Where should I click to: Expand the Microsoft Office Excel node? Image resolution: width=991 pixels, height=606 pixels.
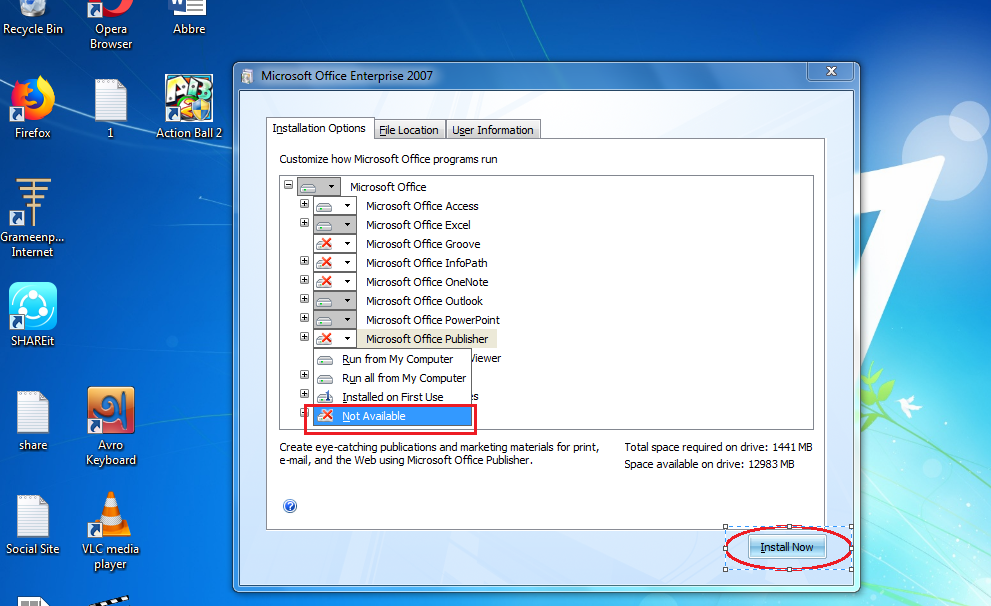pos(304,223)
